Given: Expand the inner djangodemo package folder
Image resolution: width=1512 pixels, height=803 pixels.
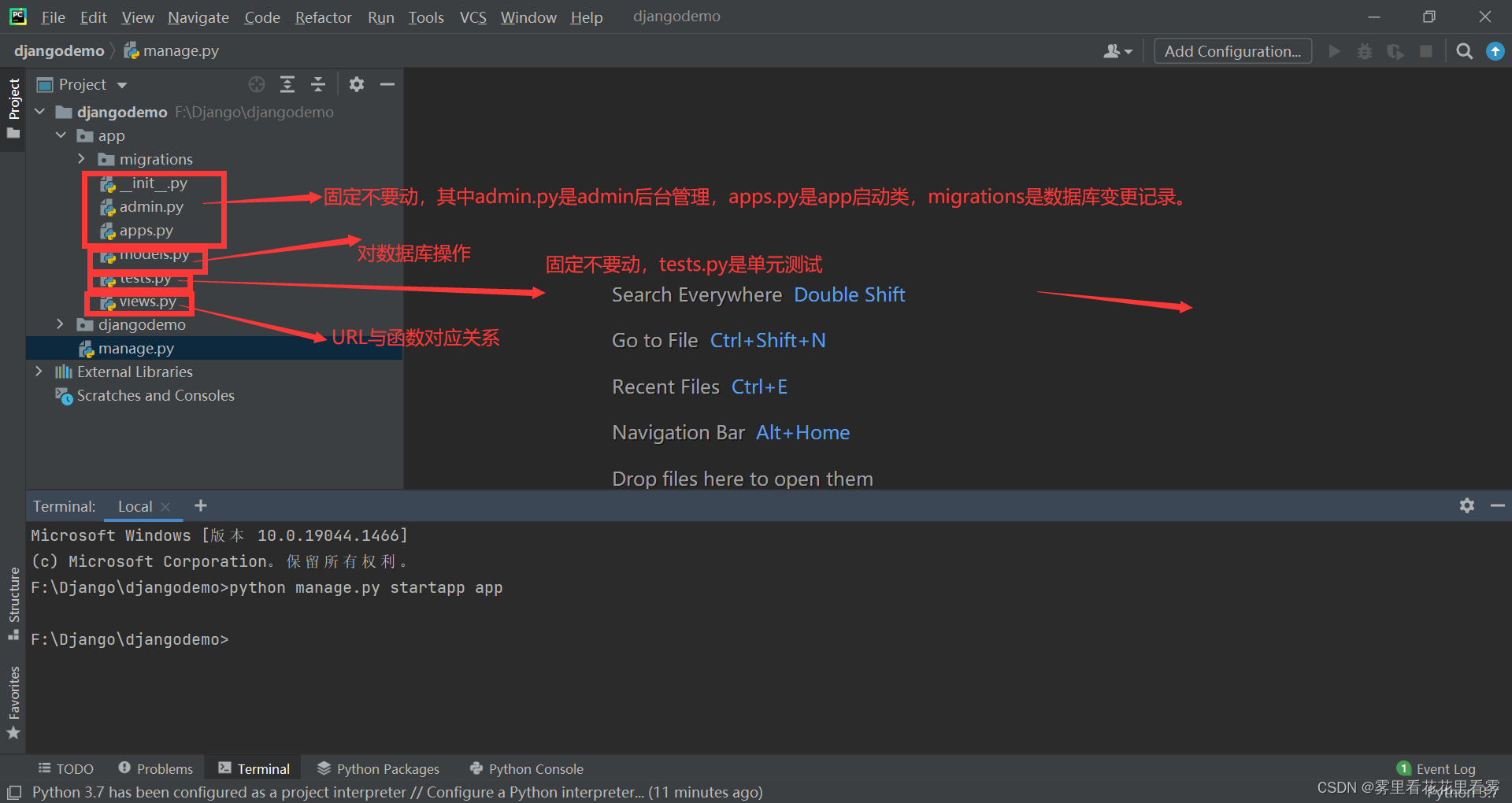Looking at the screenshot, I should pos(61,324).
